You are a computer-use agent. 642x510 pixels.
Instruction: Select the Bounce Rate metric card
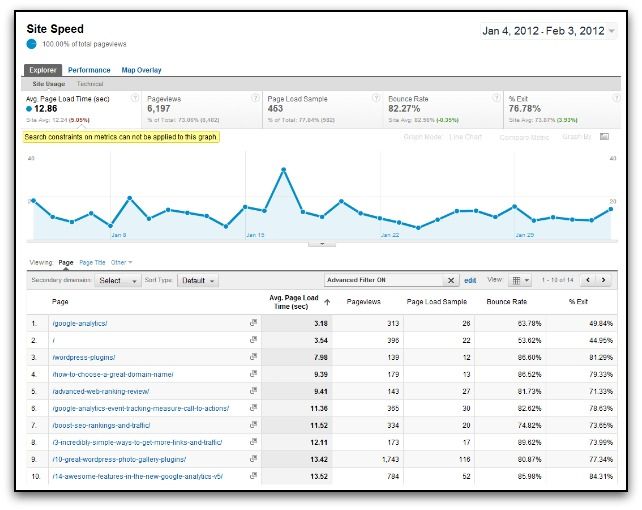[x=443, y=109]
